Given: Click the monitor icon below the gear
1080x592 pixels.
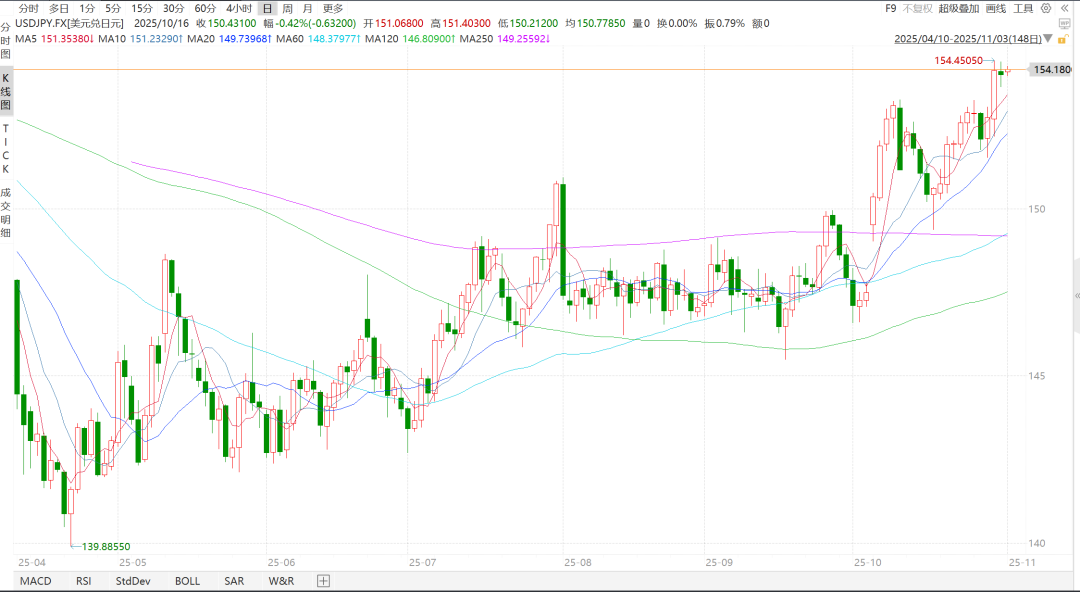Looking at the screenshot, I should point(1063,23).
